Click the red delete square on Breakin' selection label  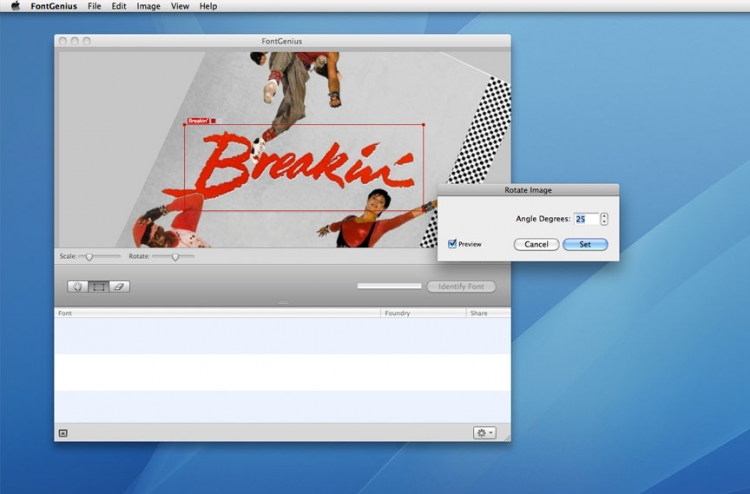click(213, 121)
